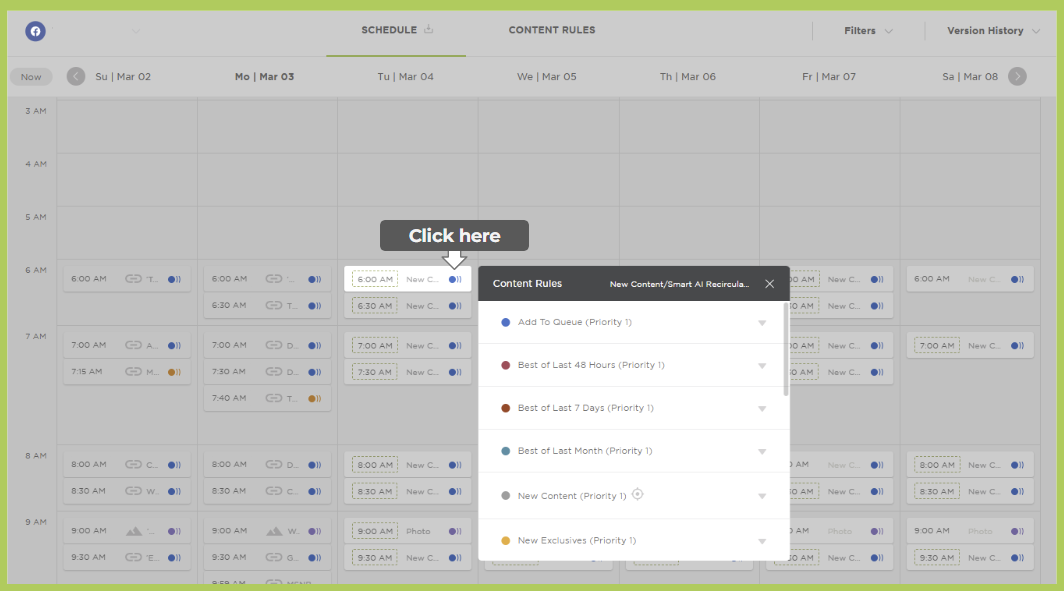Click orange rule indicator on Monday 7:40 AM

tap(314, 398)
